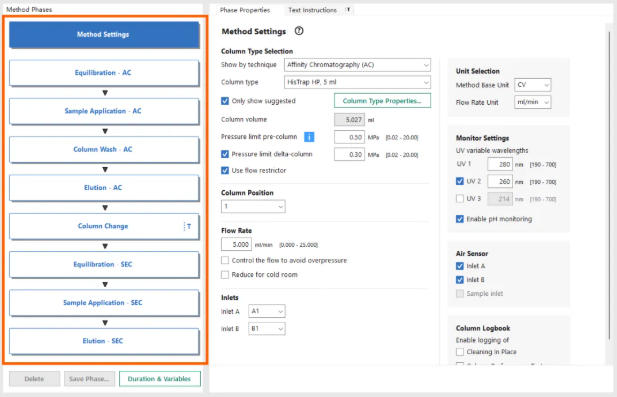Click the UV 2 wavelength field
The height and width of the screenshot is (397, 617).
pos(500,181)
